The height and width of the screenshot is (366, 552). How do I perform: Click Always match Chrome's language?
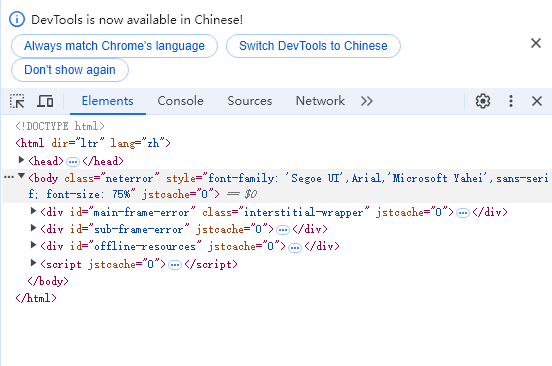(x=114, y=46)
